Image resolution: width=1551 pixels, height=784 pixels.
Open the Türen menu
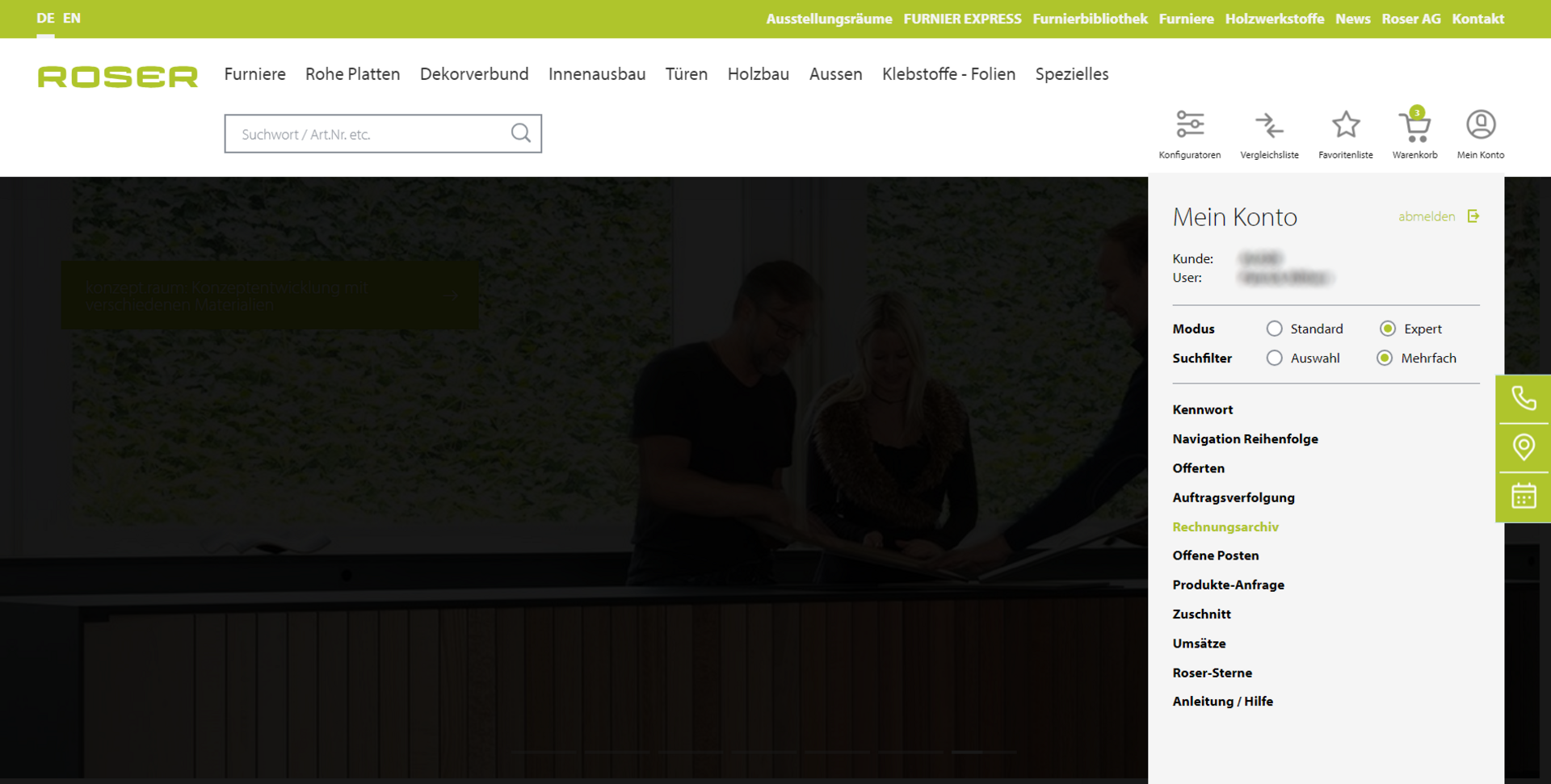tap(687, 74)
